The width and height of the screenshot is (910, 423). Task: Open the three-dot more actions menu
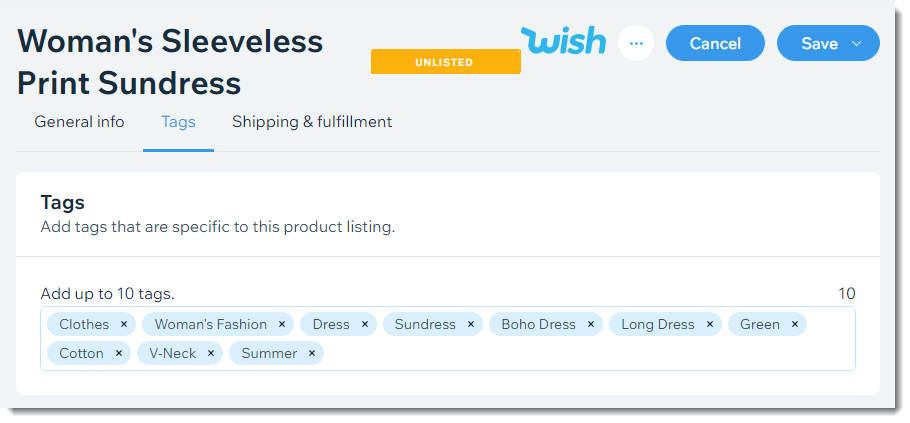pos(636,44)
